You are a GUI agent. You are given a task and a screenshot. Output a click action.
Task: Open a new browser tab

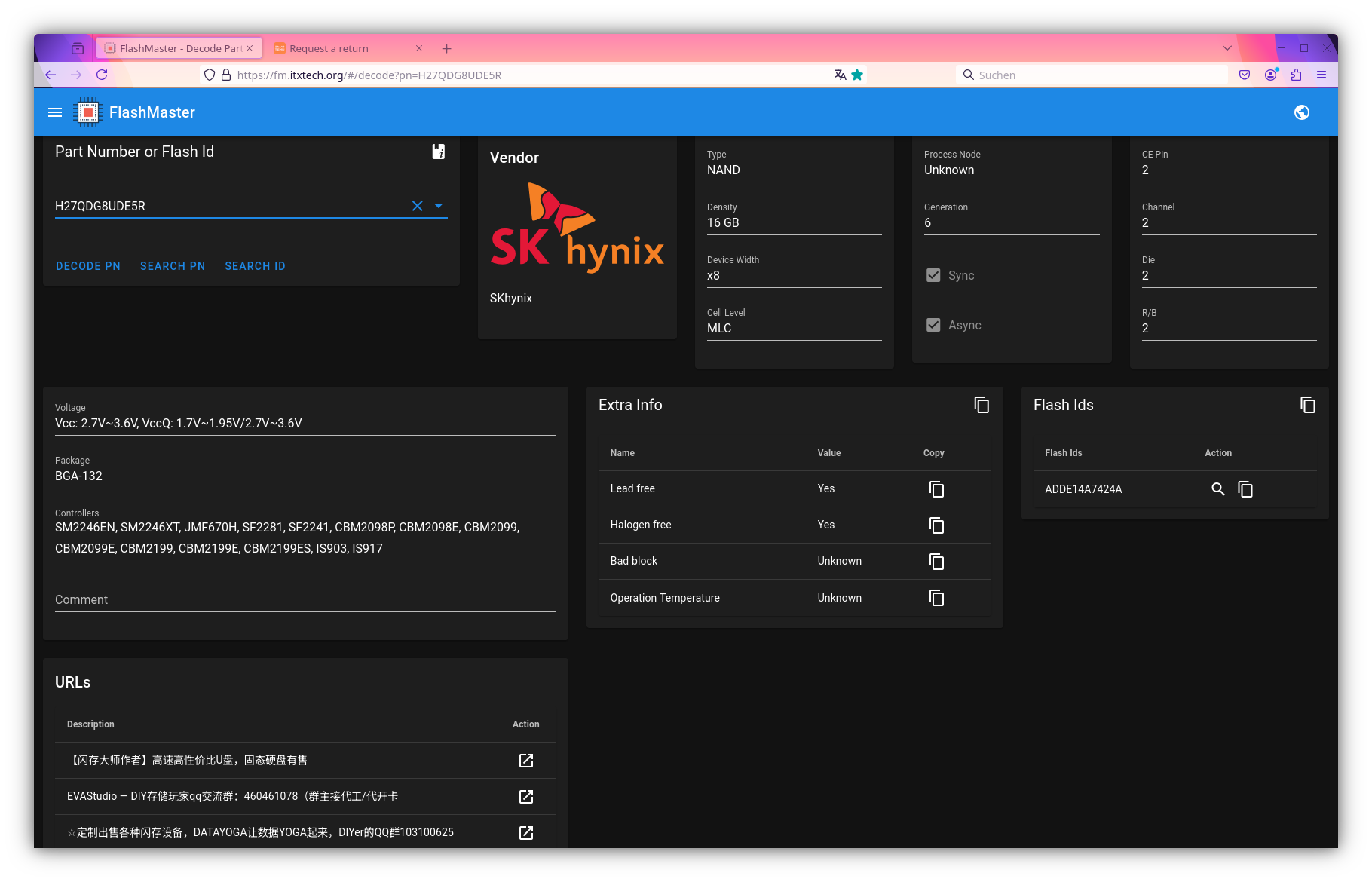click(x=447, y=48)
